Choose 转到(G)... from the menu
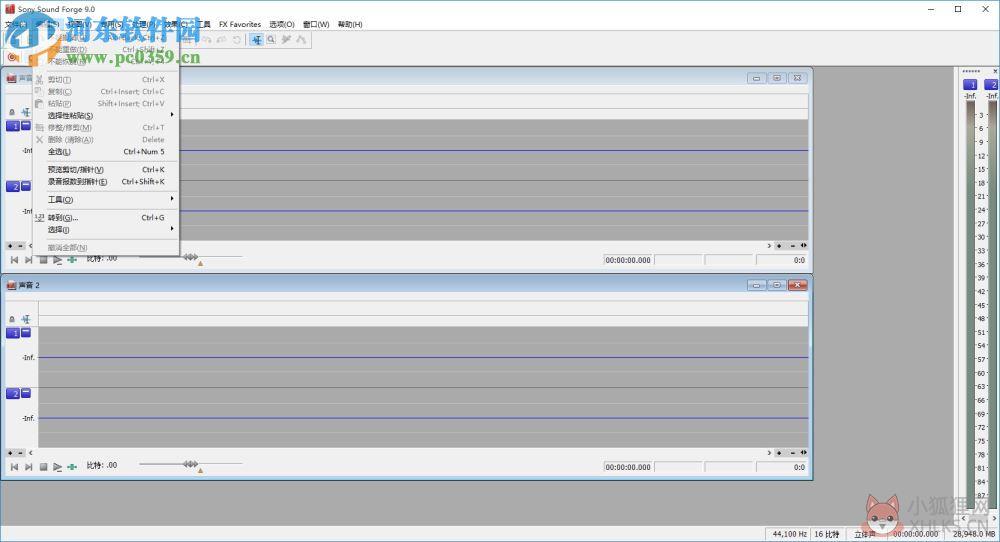 [106, 217]
